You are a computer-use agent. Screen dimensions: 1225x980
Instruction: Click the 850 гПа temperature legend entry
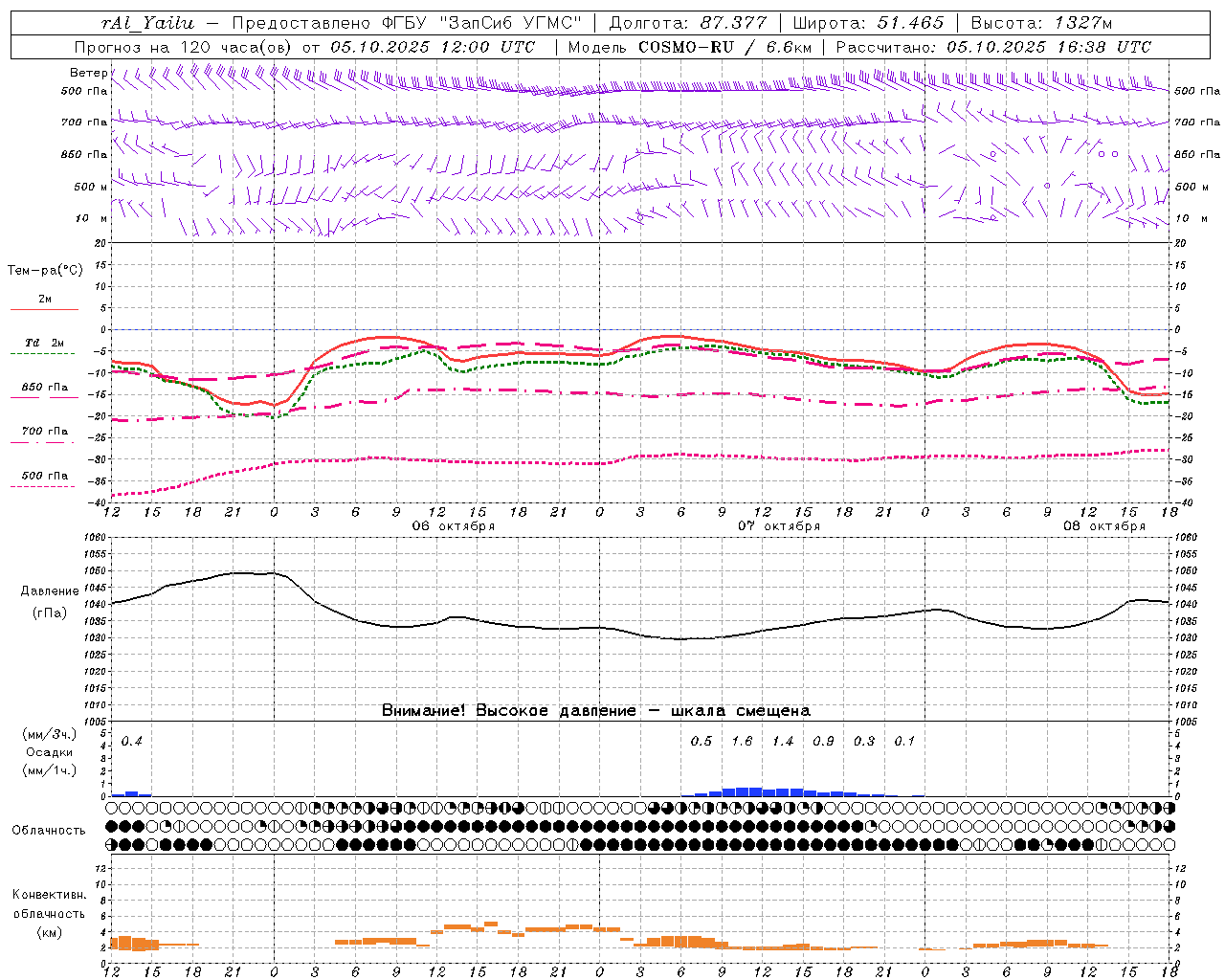pyautogui.click(x=45, y=388)
